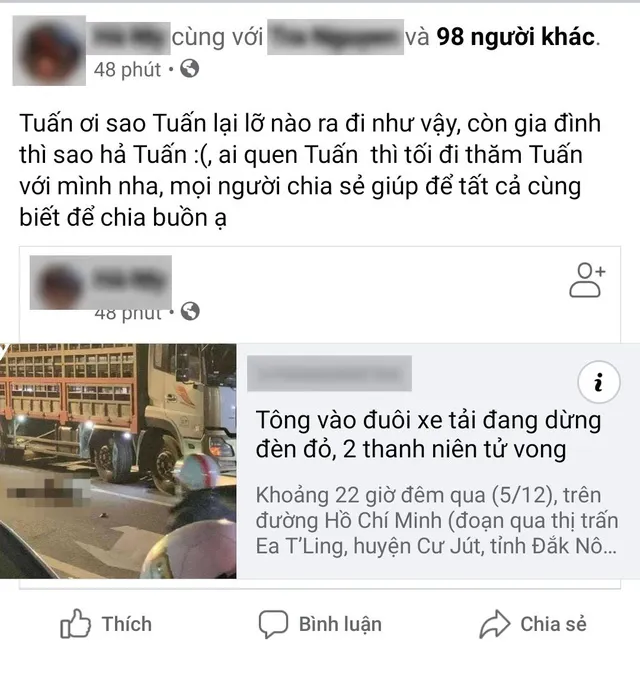Open link info circle icon
Viewport: 640px width, 673px height.
599,382
